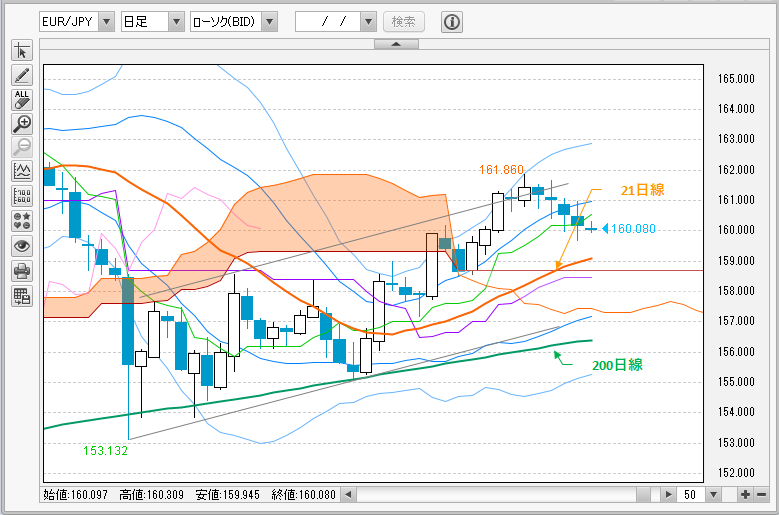
Task: Open the ローソク(BID) chart type dropdown
Action: click(x=234, y=22)
